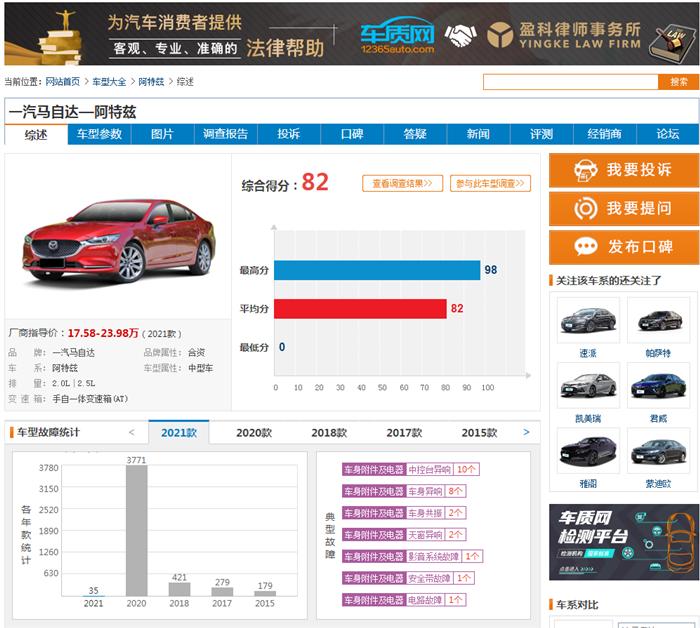The width and height of the screenshot is (700, 628).
Task: Focus the search input field
Action: pos(571,82)
